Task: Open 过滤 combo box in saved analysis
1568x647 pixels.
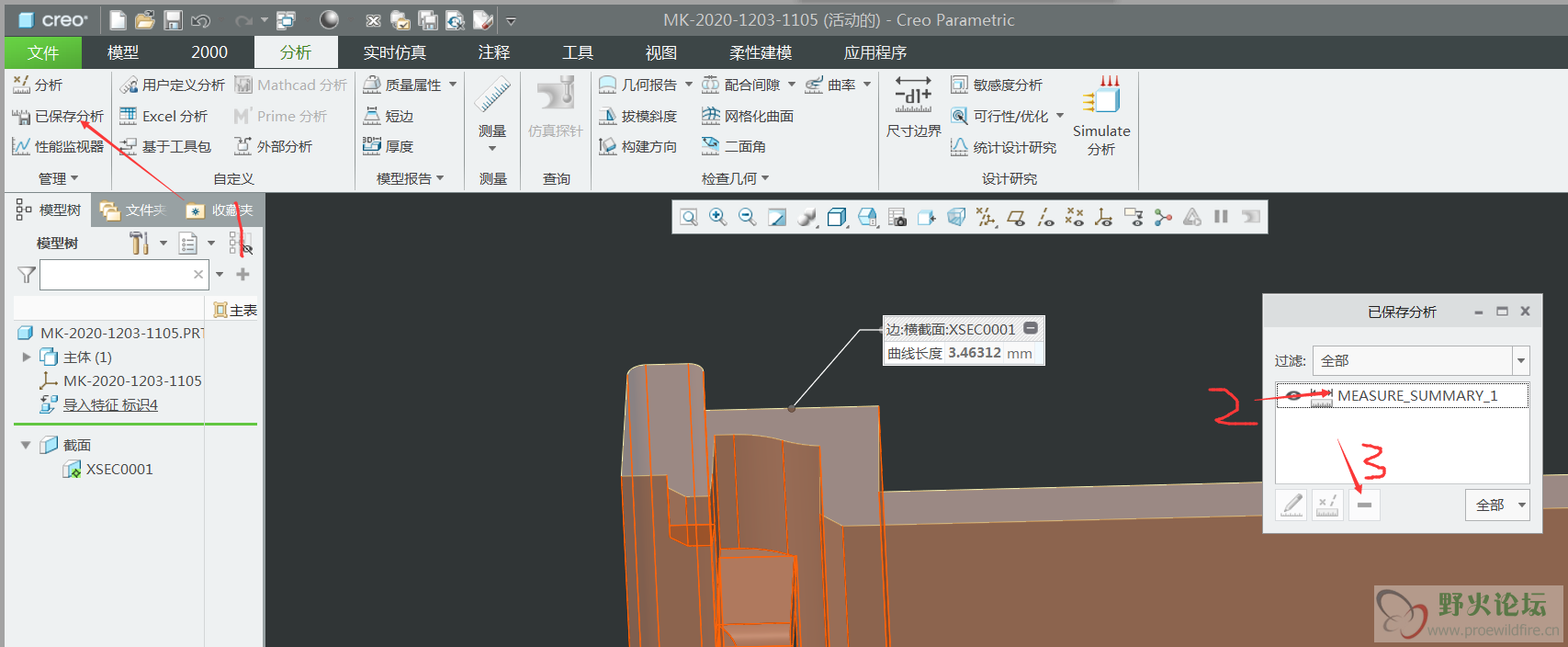Action: [1421, 360]
